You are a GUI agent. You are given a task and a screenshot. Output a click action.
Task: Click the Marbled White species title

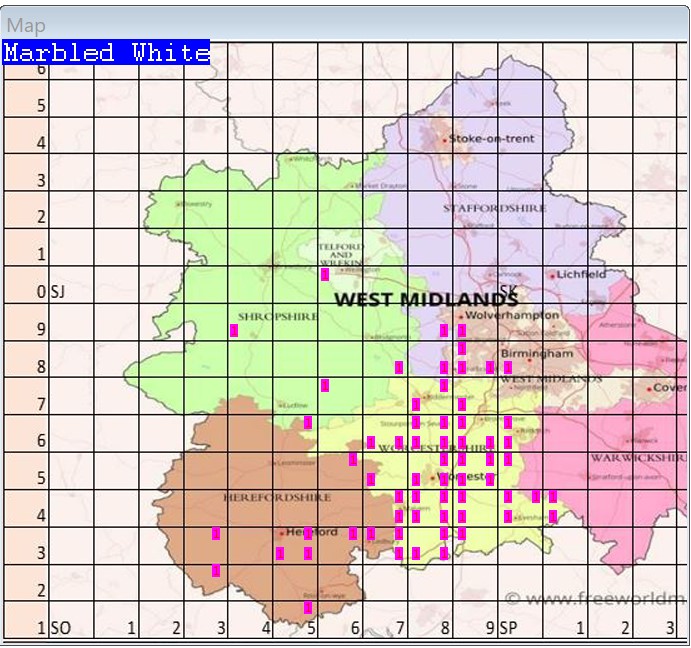(x=106, y=53)
